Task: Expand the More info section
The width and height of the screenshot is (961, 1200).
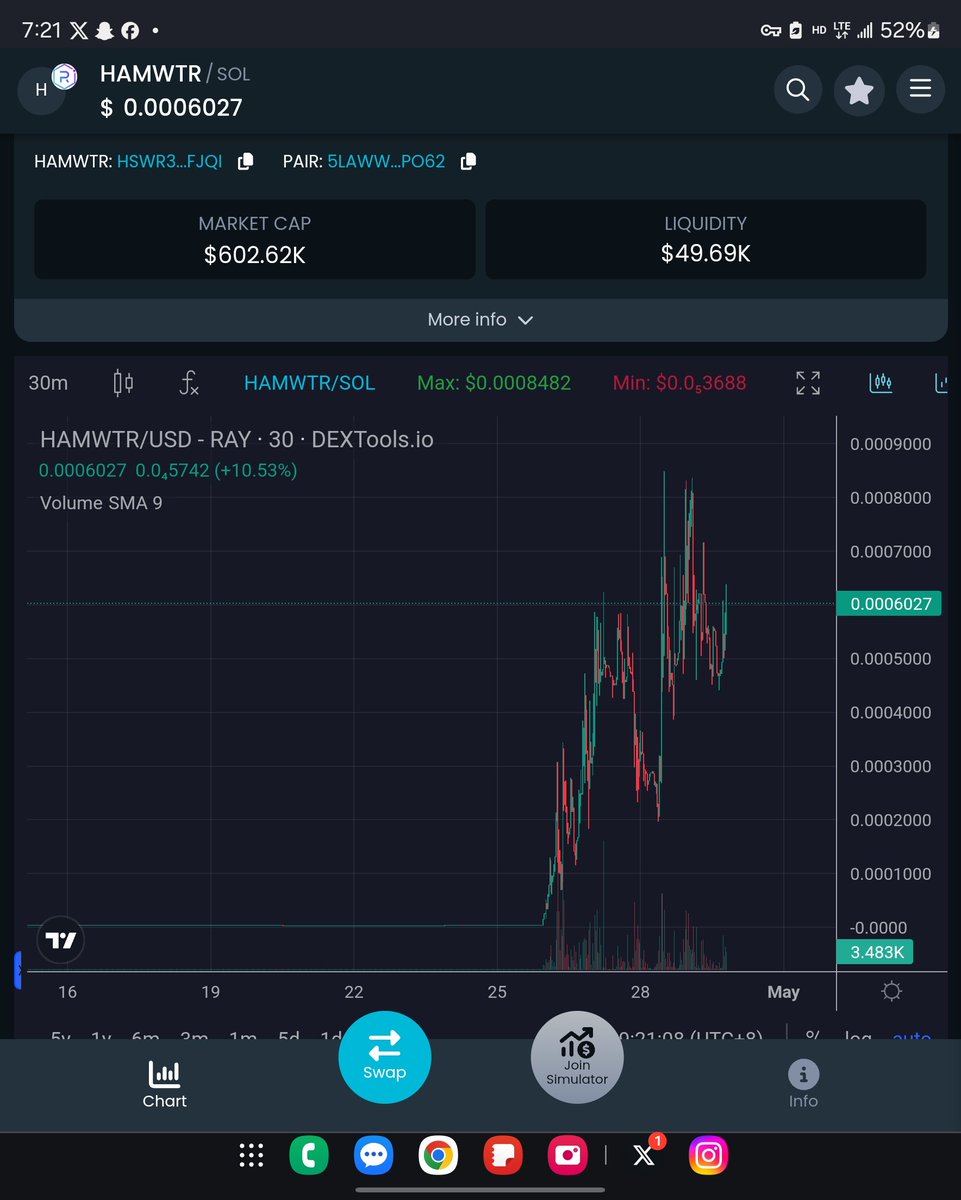Action: tap(480, 320)
